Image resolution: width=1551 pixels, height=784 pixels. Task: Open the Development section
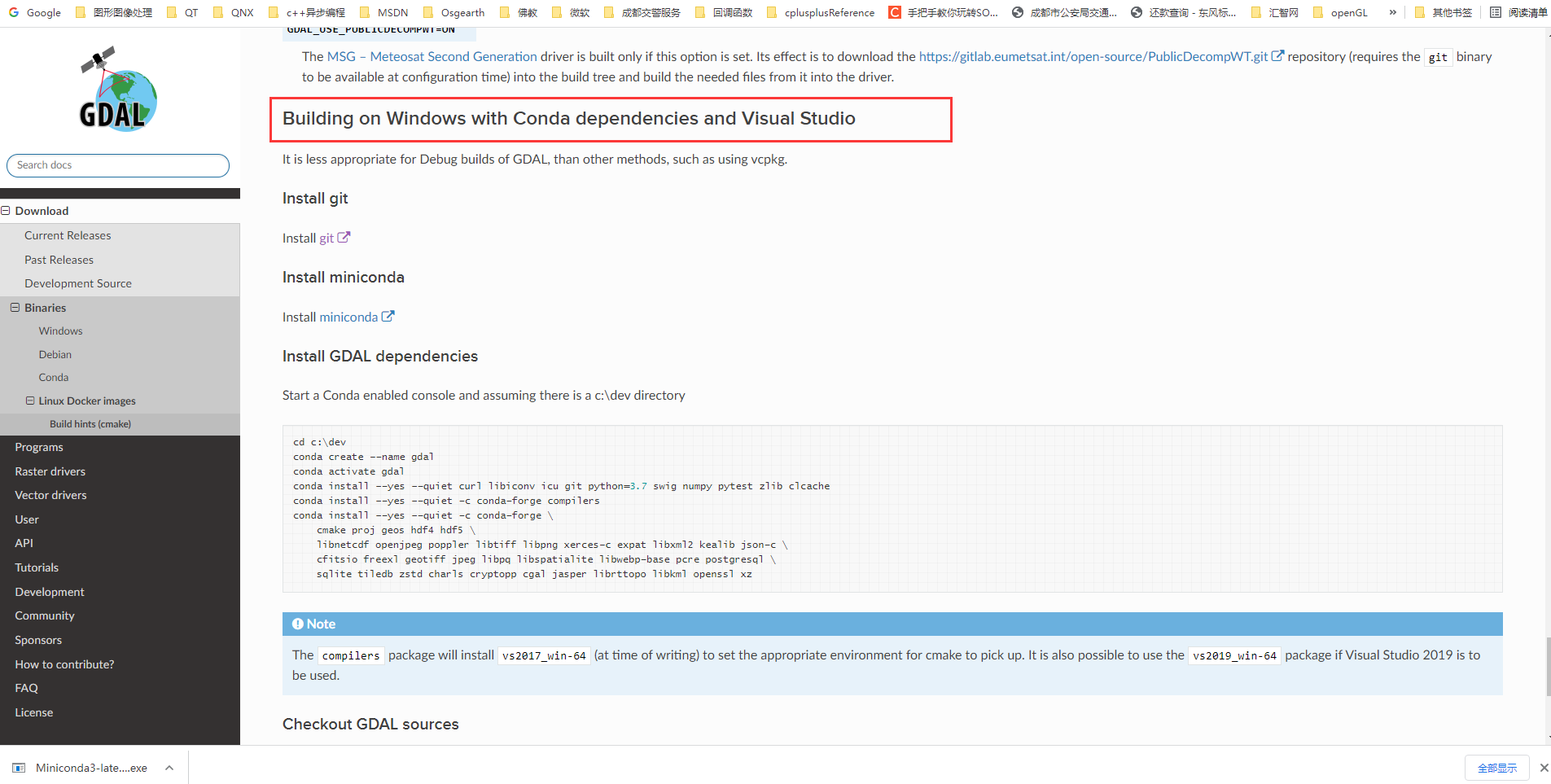point(50,592)
